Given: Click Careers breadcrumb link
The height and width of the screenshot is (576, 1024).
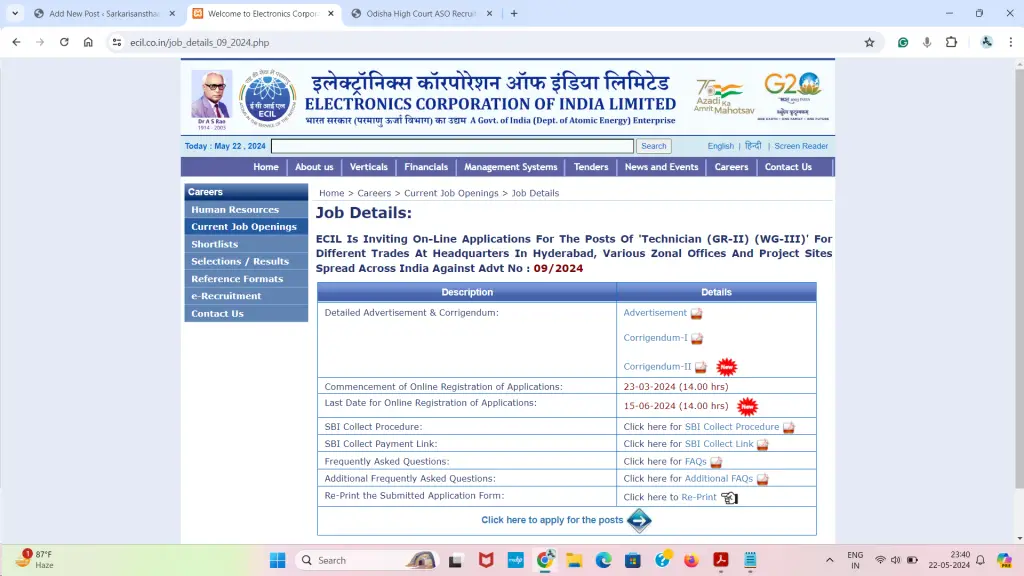Looking at the screenshot, I should (374, 193).
